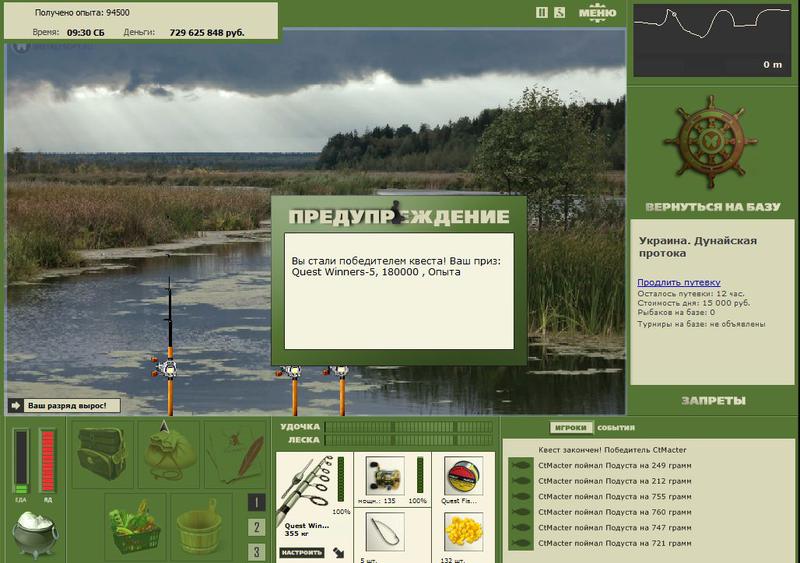
Task: Click the Настроить button
Action: (x=302, y=552)
